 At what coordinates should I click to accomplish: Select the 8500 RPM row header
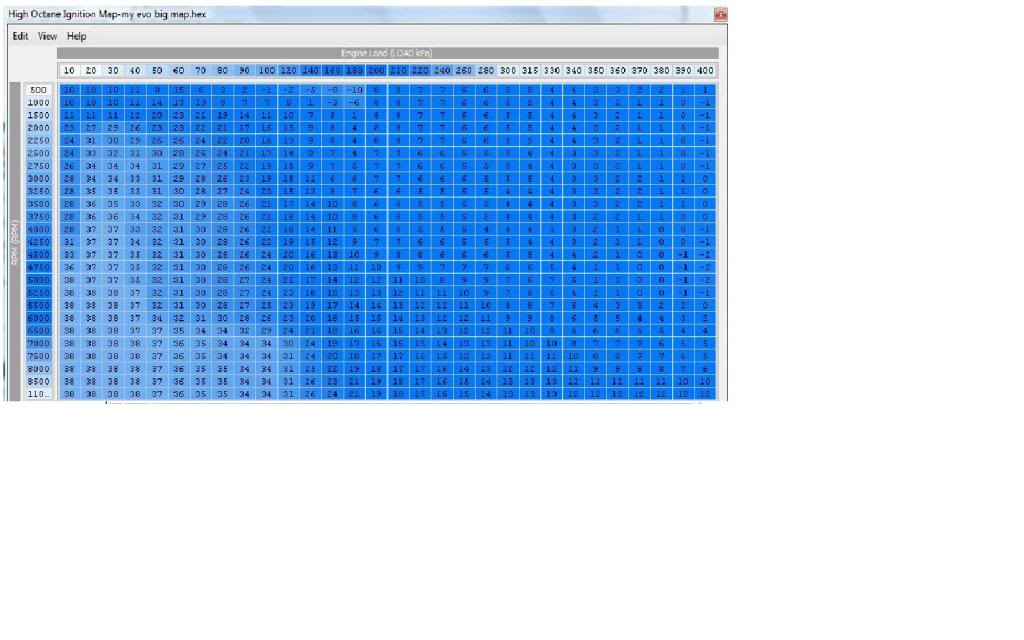click(x=39, y=381)
